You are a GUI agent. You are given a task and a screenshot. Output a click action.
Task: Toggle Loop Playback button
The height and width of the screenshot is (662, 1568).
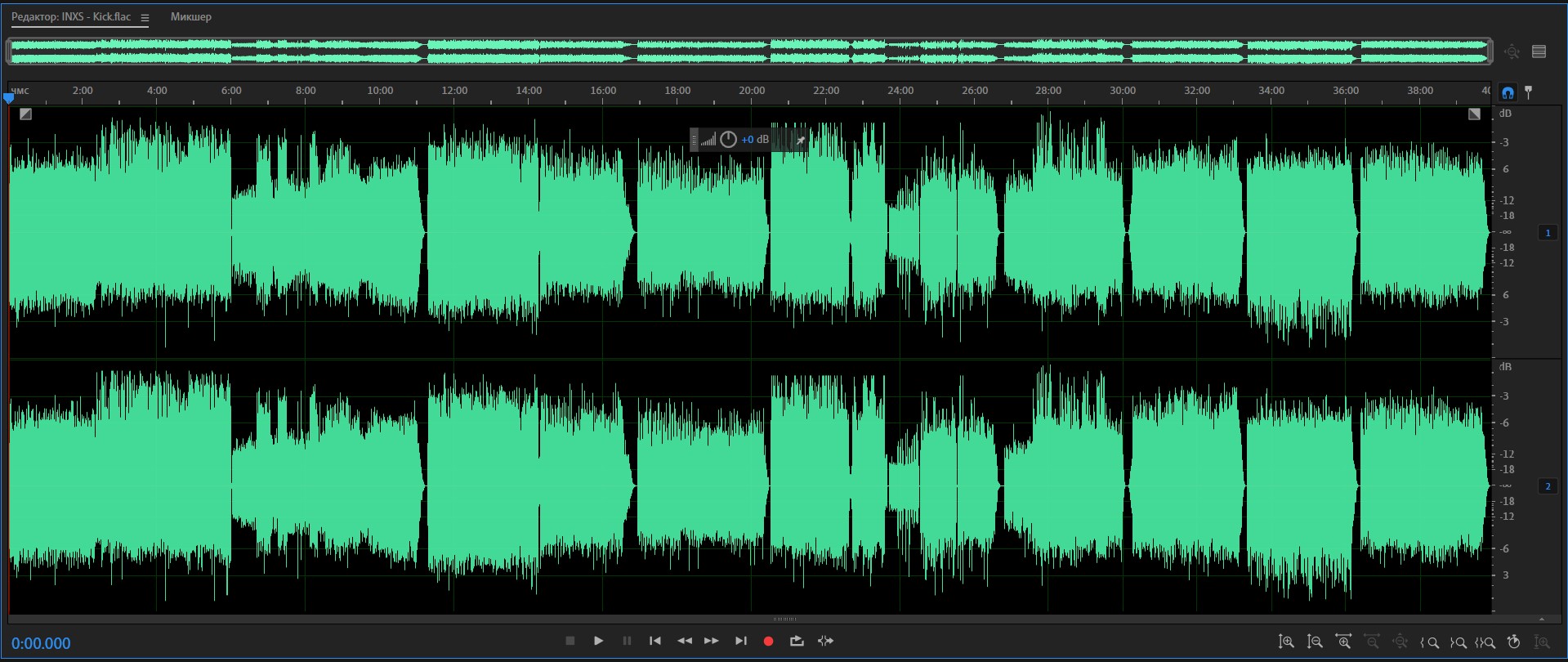coord(797,642)
